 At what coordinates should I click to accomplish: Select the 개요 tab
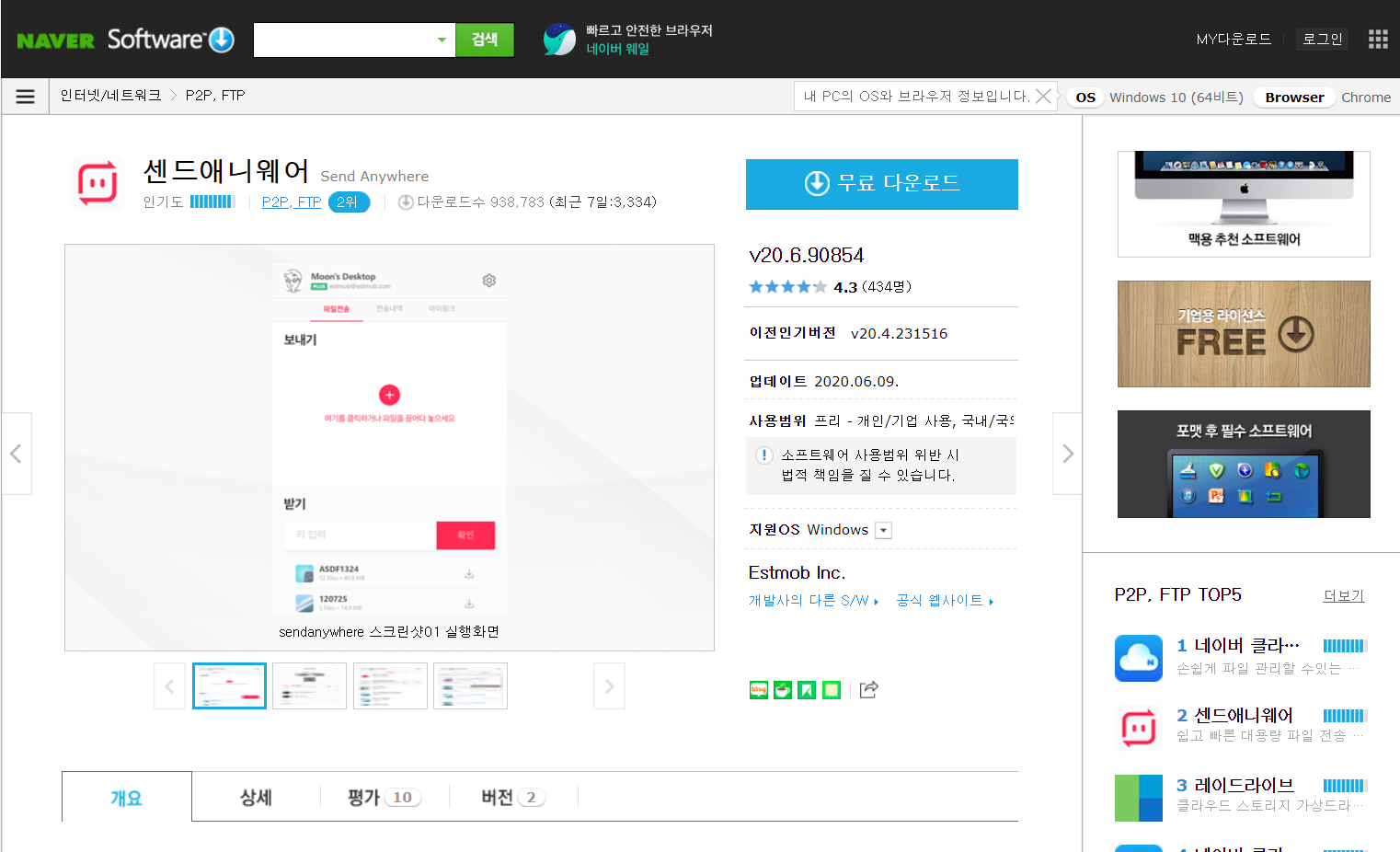click(x=127, y=797)
